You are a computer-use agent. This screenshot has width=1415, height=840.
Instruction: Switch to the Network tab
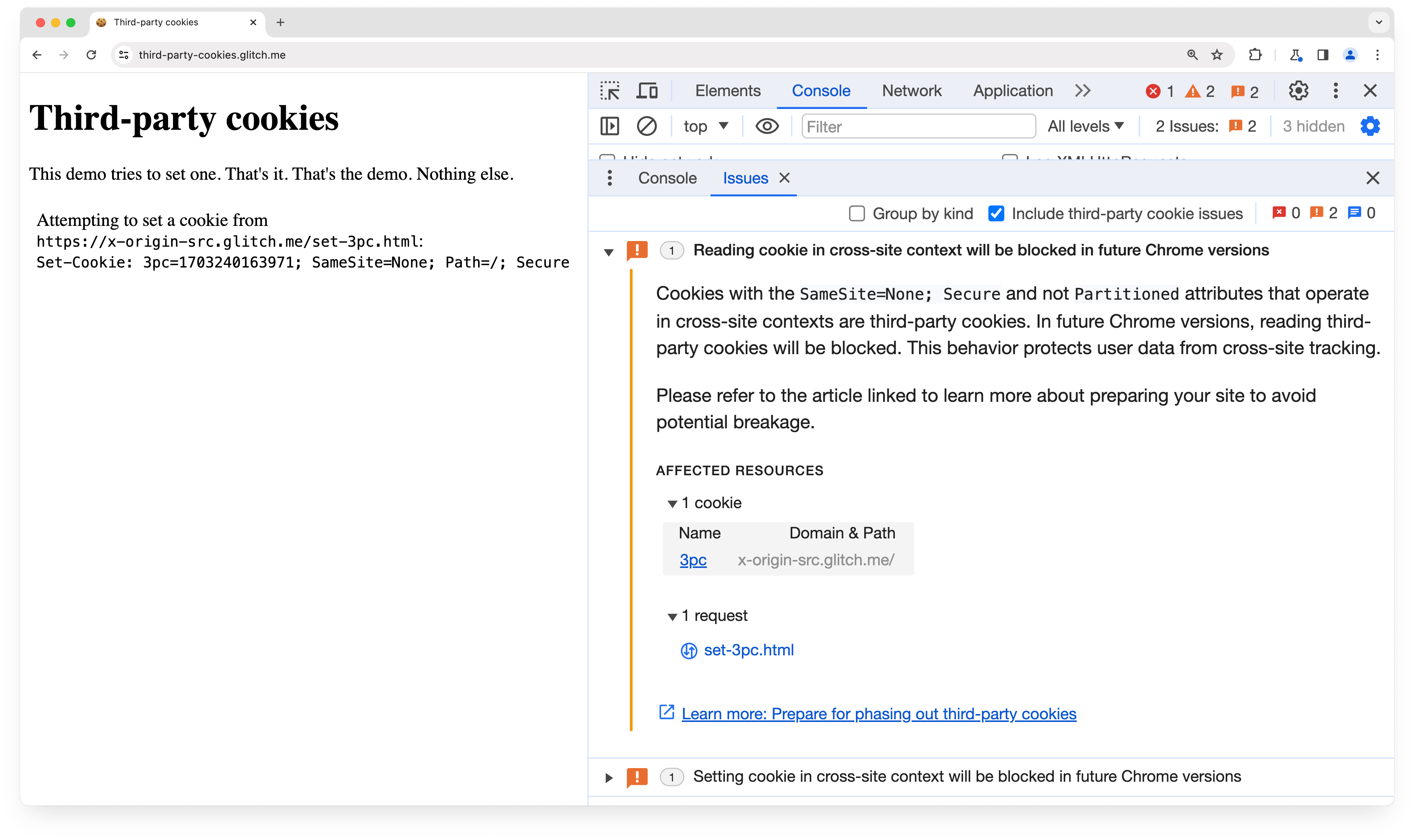[x=912, y=90]
